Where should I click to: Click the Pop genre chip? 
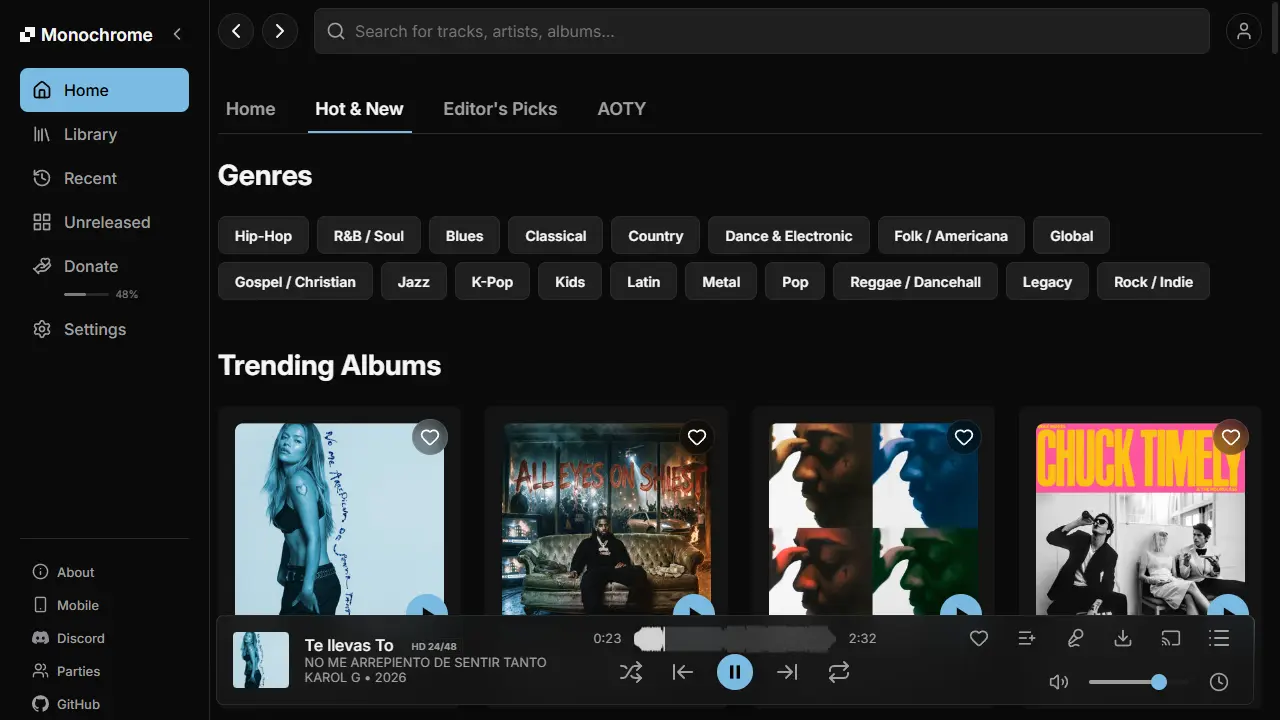click(x=795, y=282)
